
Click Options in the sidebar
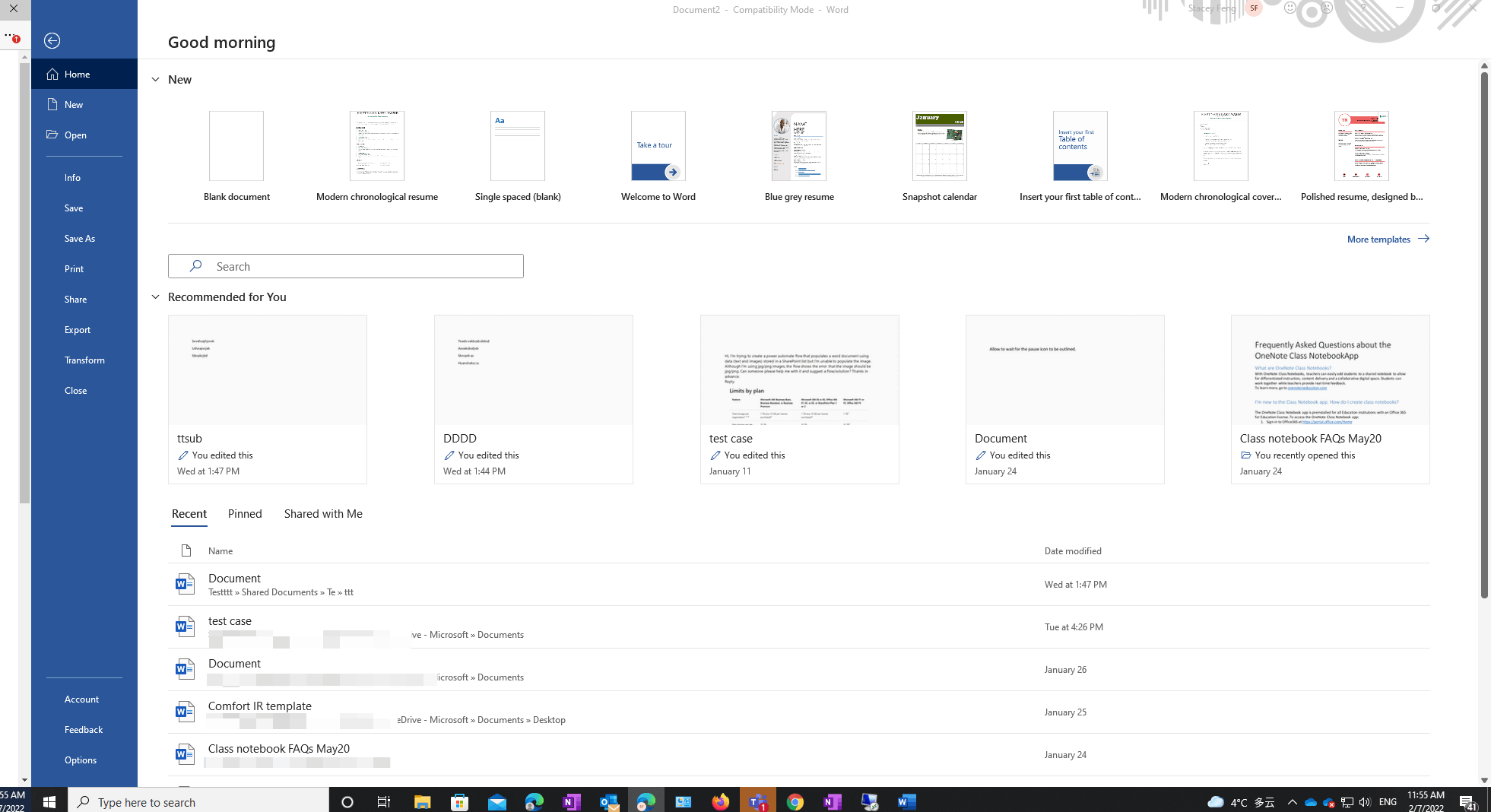coord(81,760)
